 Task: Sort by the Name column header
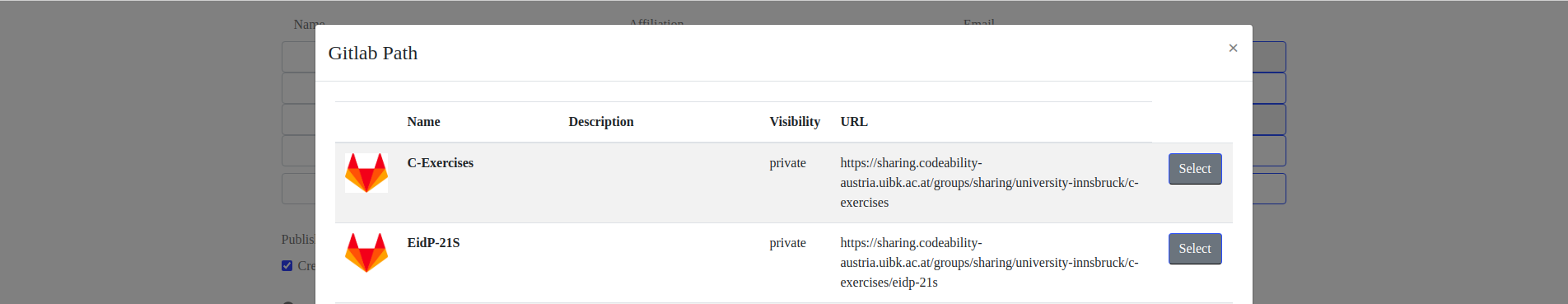point(424,122)
